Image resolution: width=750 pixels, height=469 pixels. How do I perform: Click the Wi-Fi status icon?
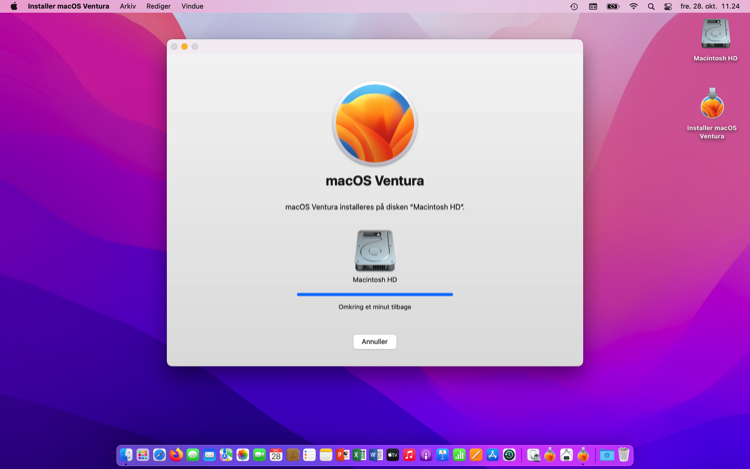pos(633,6)
